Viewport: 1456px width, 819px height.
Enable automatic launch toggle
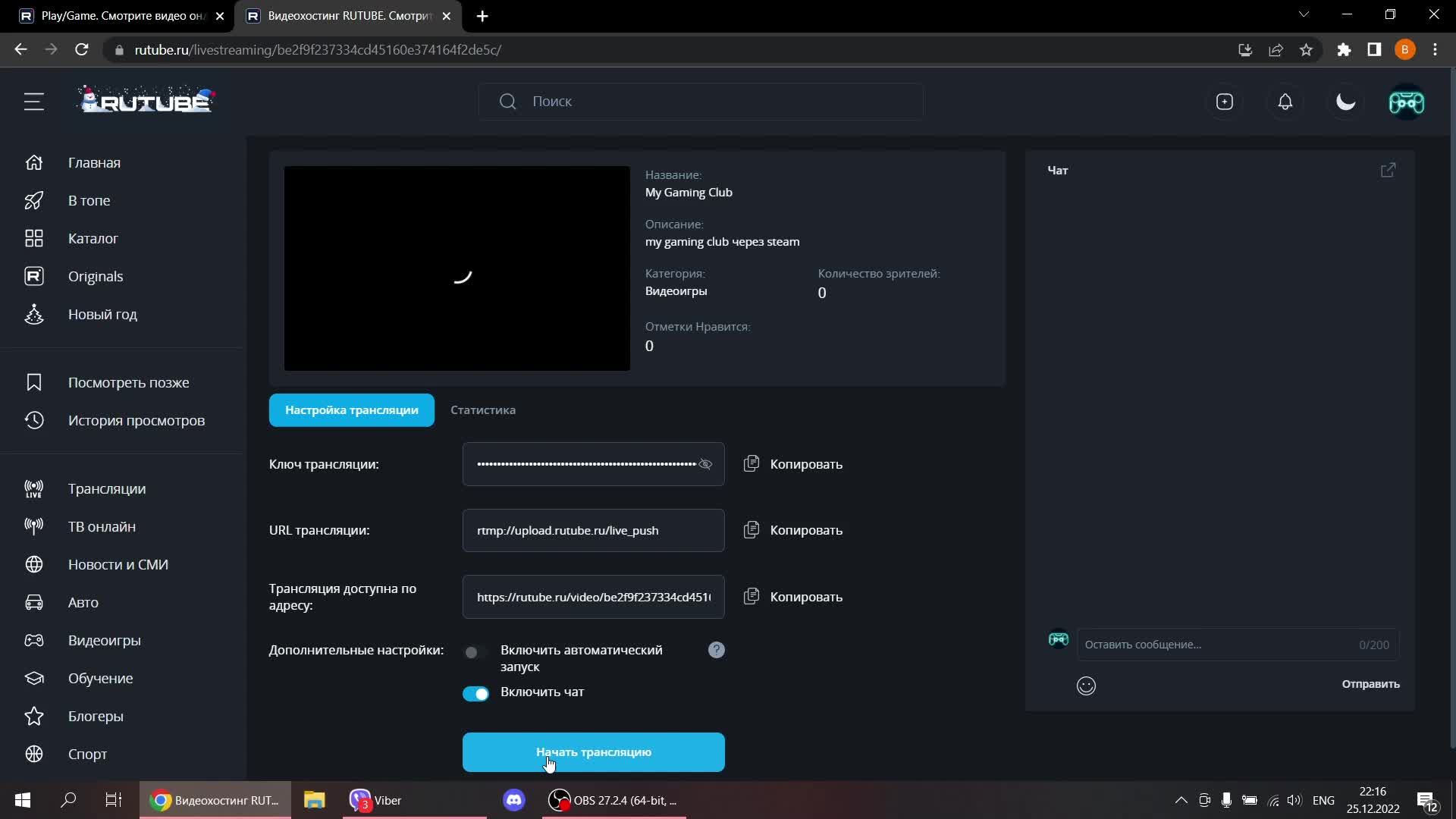coord(475,652)
